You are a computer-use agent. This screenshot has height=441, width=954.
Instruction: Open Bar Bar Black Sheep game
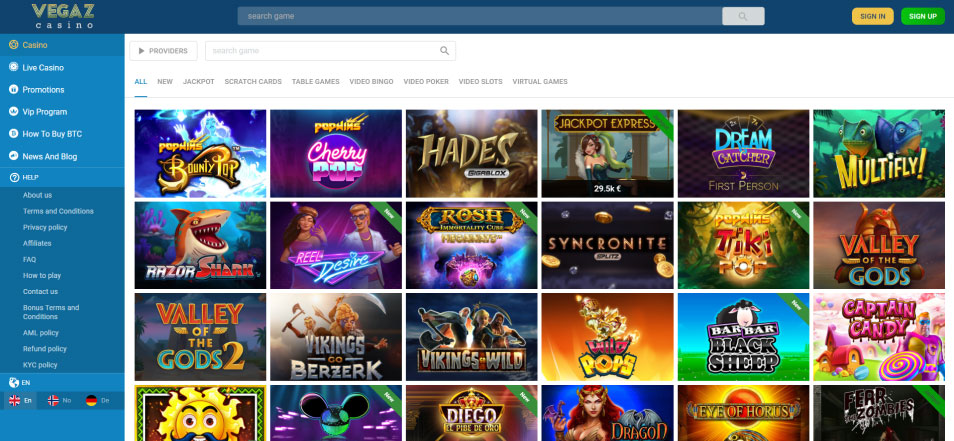coord(743,337)
